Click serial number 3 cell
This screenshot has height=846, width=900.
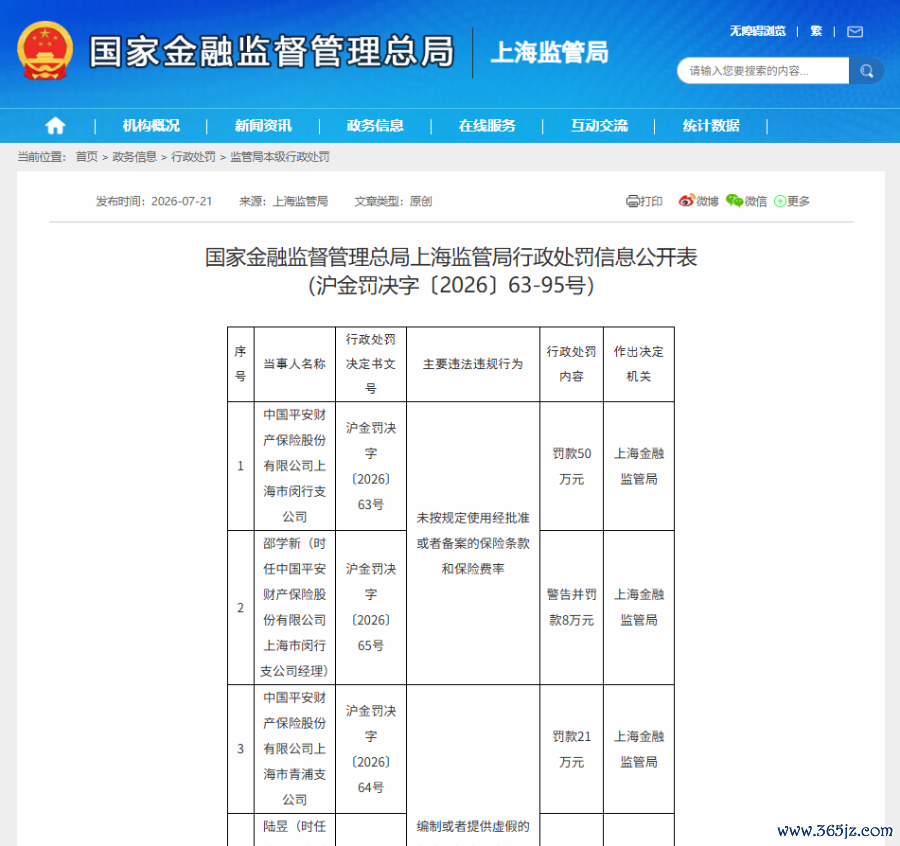click(x=240, y=749)
